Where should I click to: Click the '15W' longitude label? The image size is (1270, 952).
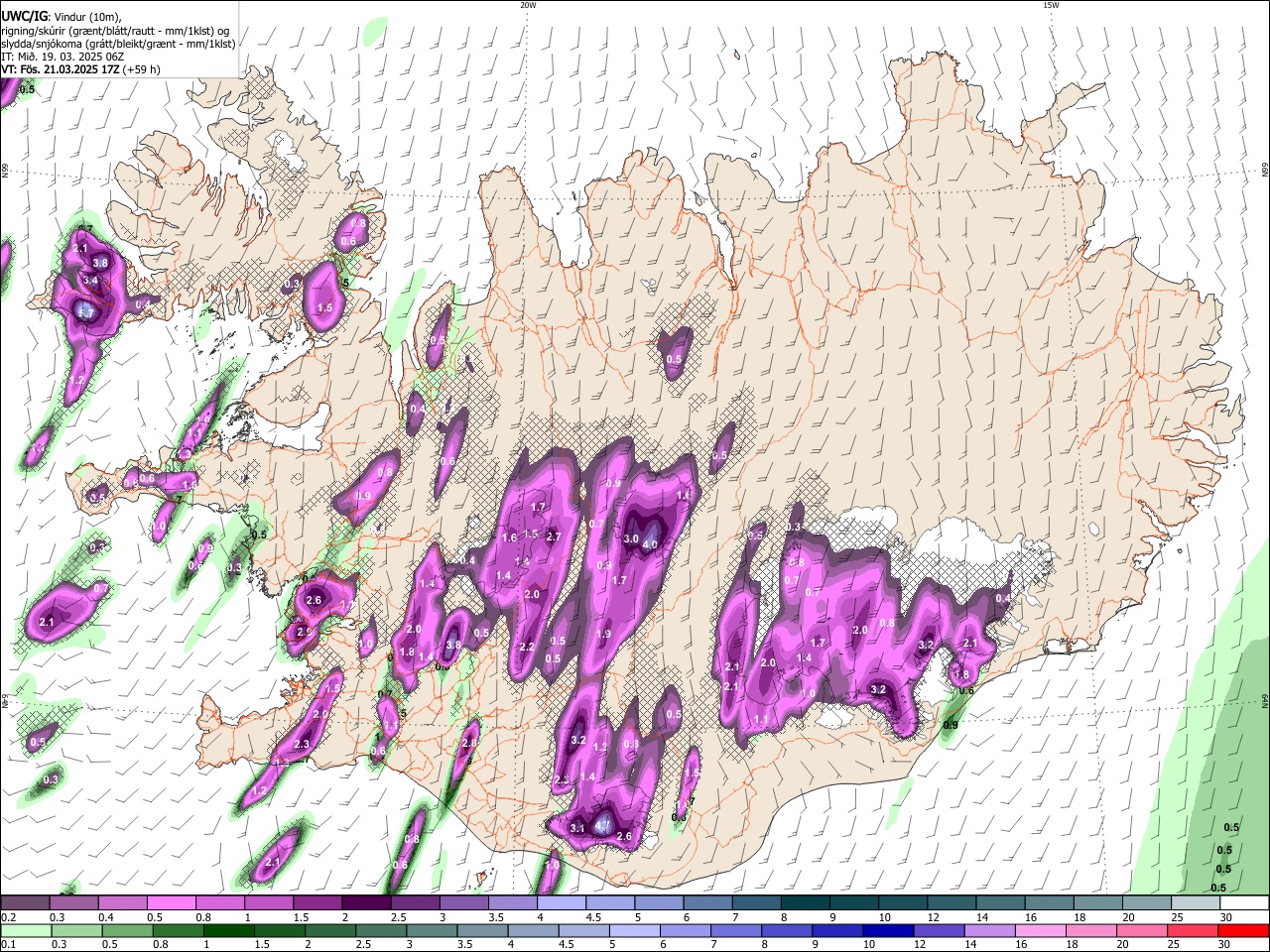(x=1050, y=5)
